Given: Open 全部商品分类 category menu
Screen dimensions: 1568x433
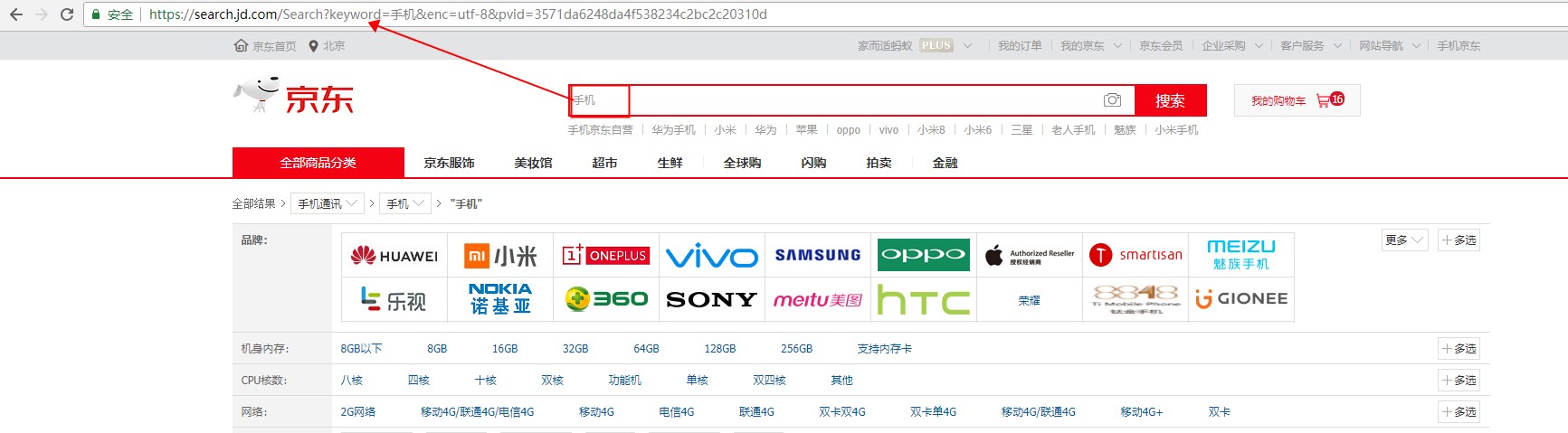Looking at the screenshot, I should tap(318, 163).
